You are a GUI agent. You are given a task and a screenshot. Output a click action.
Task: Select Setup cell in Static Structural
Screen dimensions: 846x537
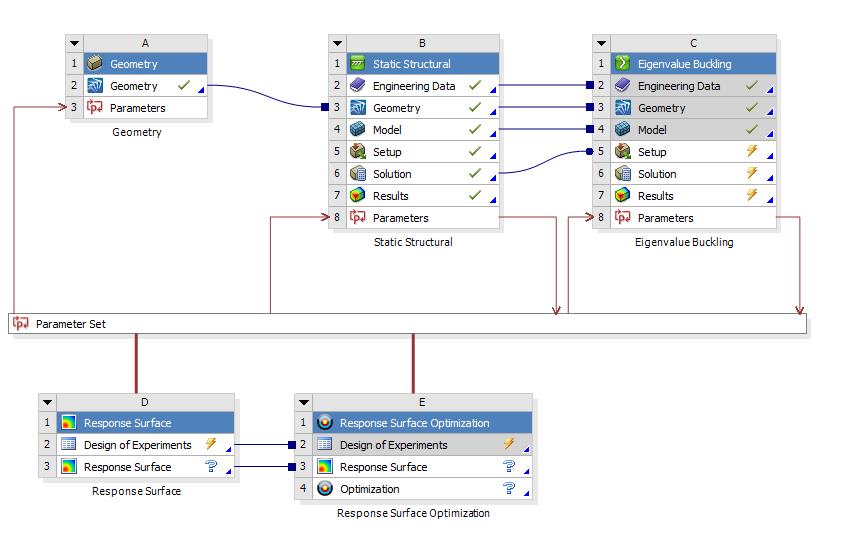[x=423, y=152]
